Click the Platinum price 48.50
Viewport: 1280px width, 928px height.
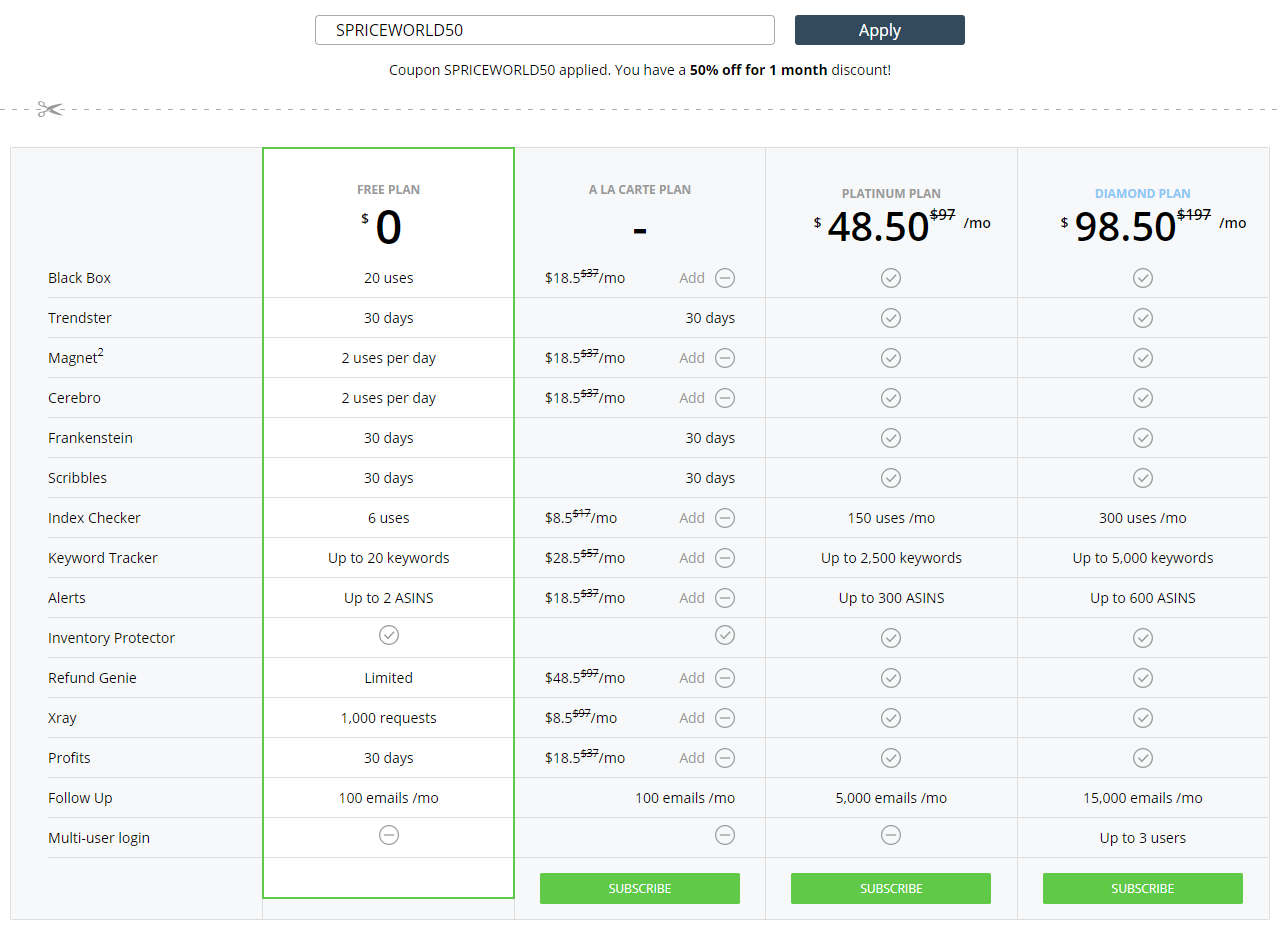point(878,227)
